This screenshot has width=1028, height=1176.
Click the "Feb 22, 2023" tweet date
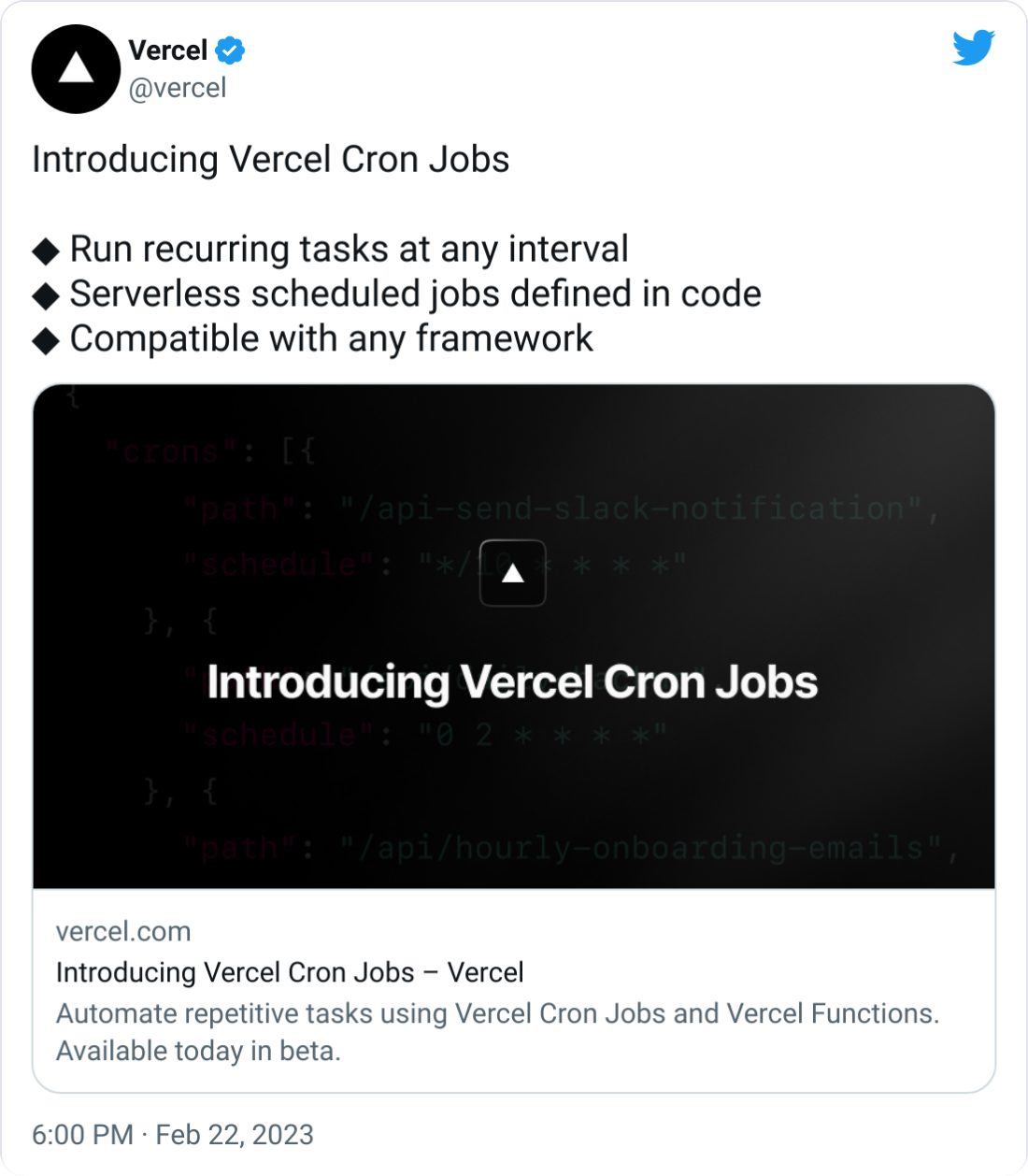click(x=235, y=1135)
